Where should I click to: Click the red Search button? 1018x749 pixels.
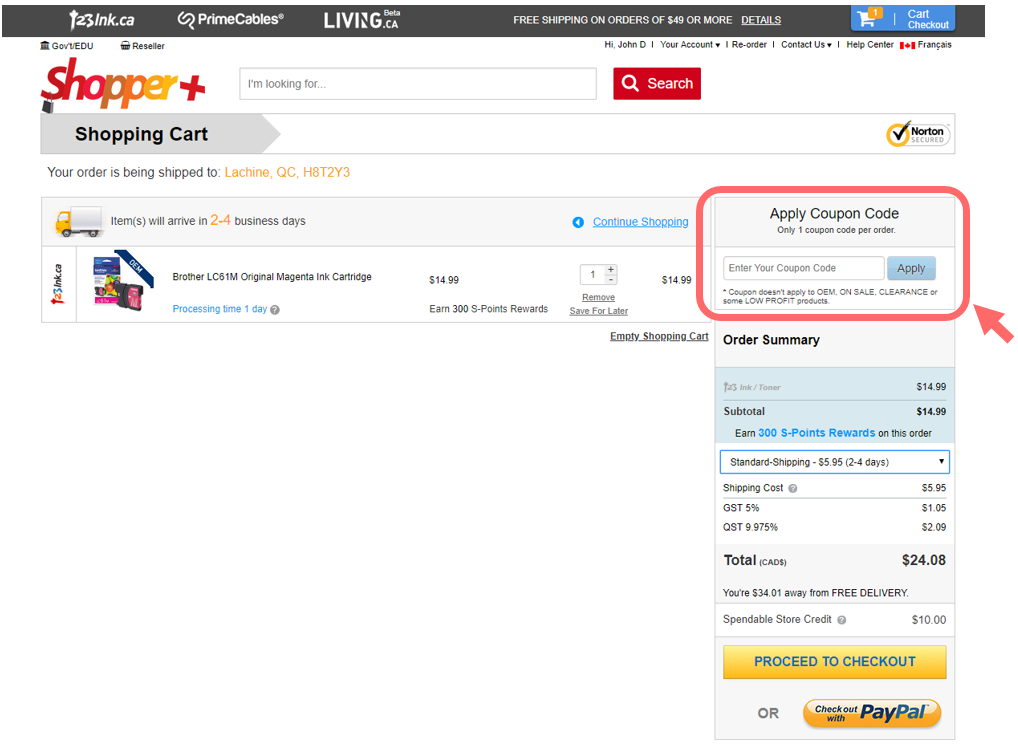656,84
